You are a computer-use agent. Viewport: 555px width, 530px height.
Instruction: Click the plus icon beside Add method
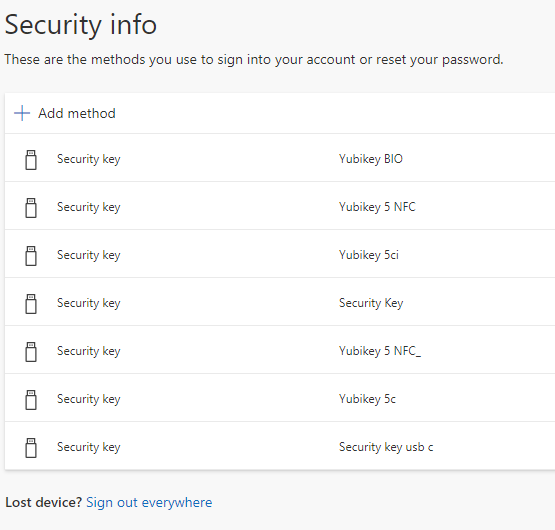coord(22,113)
